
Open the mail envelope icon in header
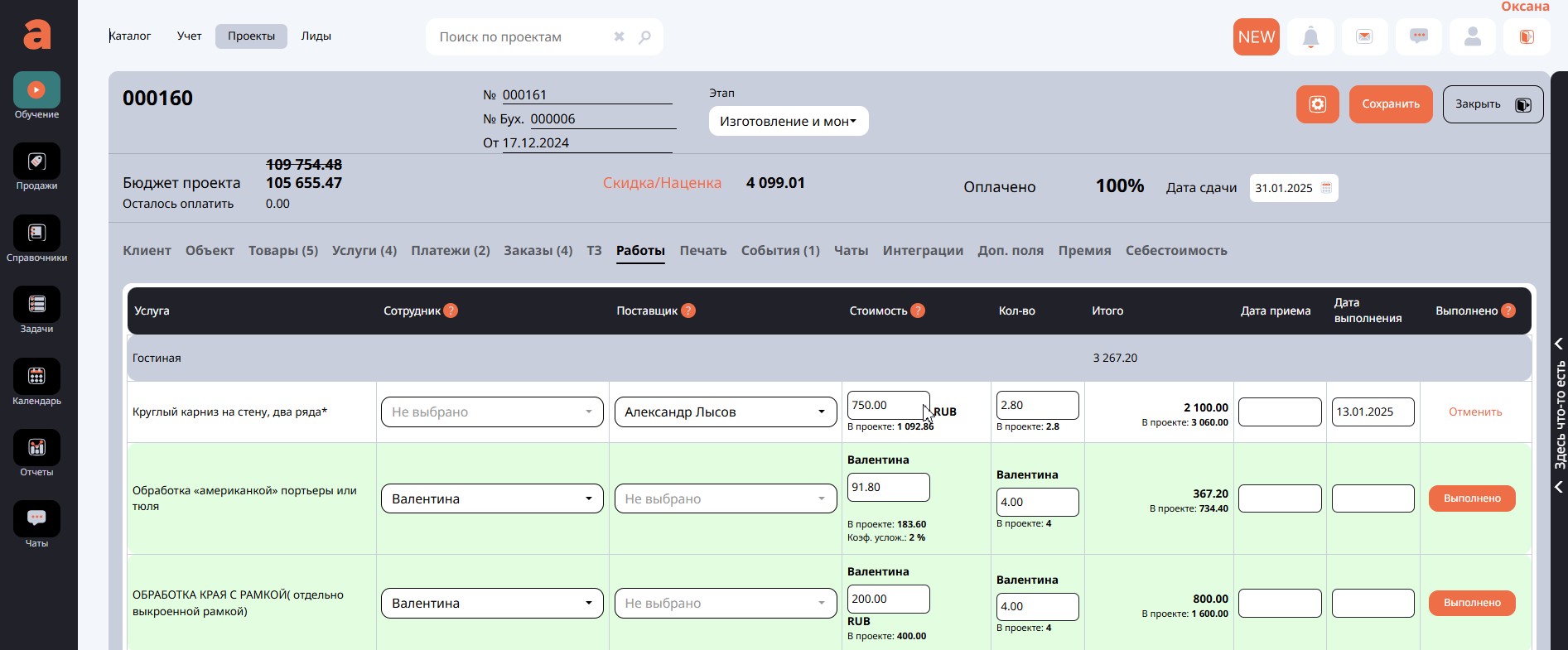[x=1364, y=37]
